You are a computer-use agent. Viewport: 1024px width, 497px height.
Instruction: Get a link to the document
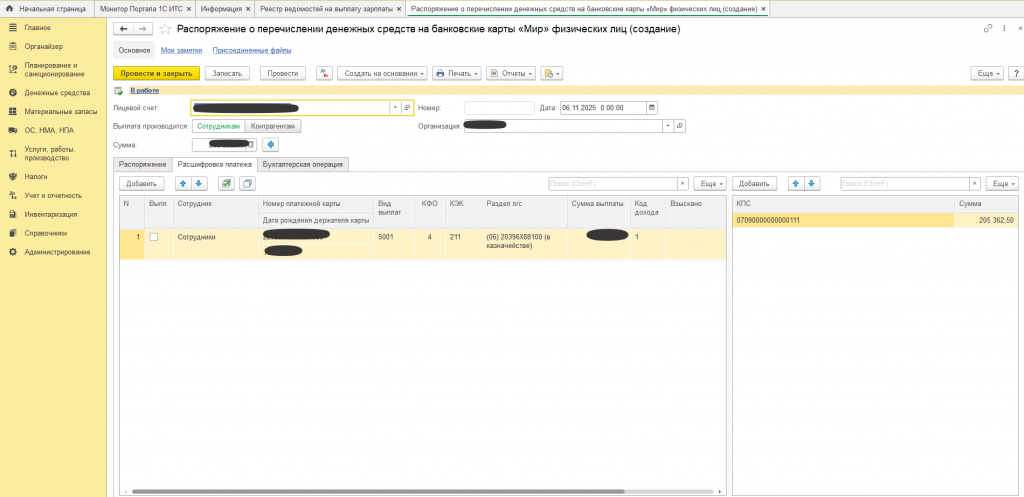[x=988, y=29]
